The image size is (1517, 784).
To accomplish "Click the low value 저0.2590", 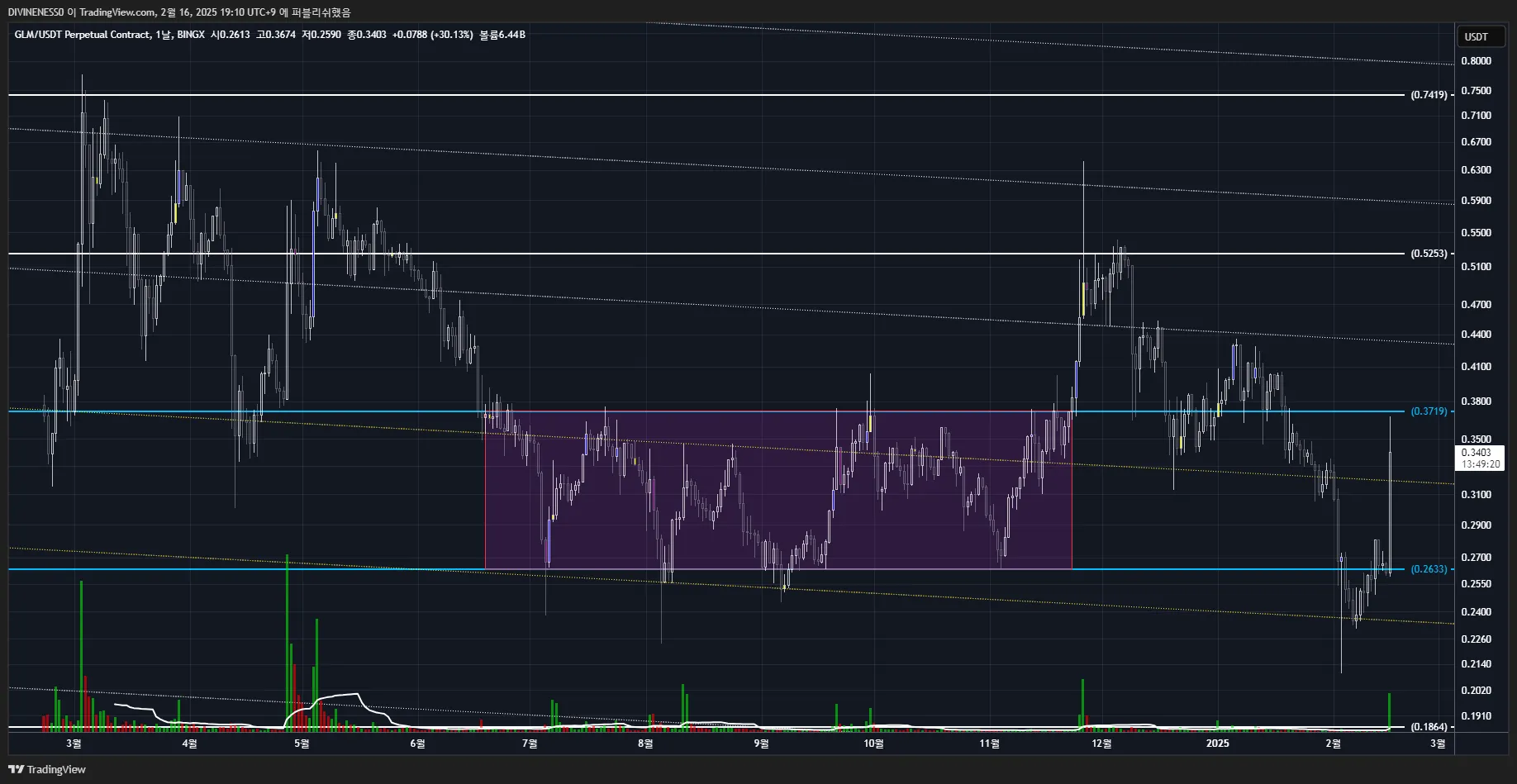I will pos(321,35).
